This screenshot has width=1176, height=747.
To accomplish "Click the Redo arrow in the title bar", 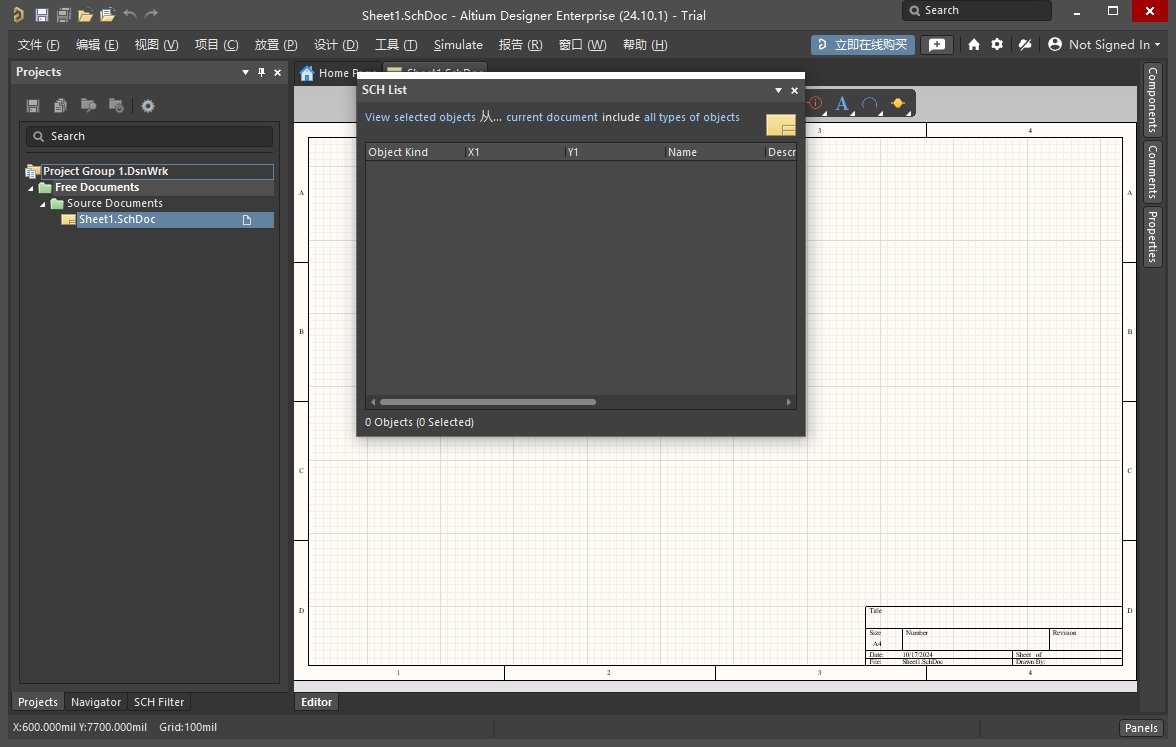I will (152, 14).
